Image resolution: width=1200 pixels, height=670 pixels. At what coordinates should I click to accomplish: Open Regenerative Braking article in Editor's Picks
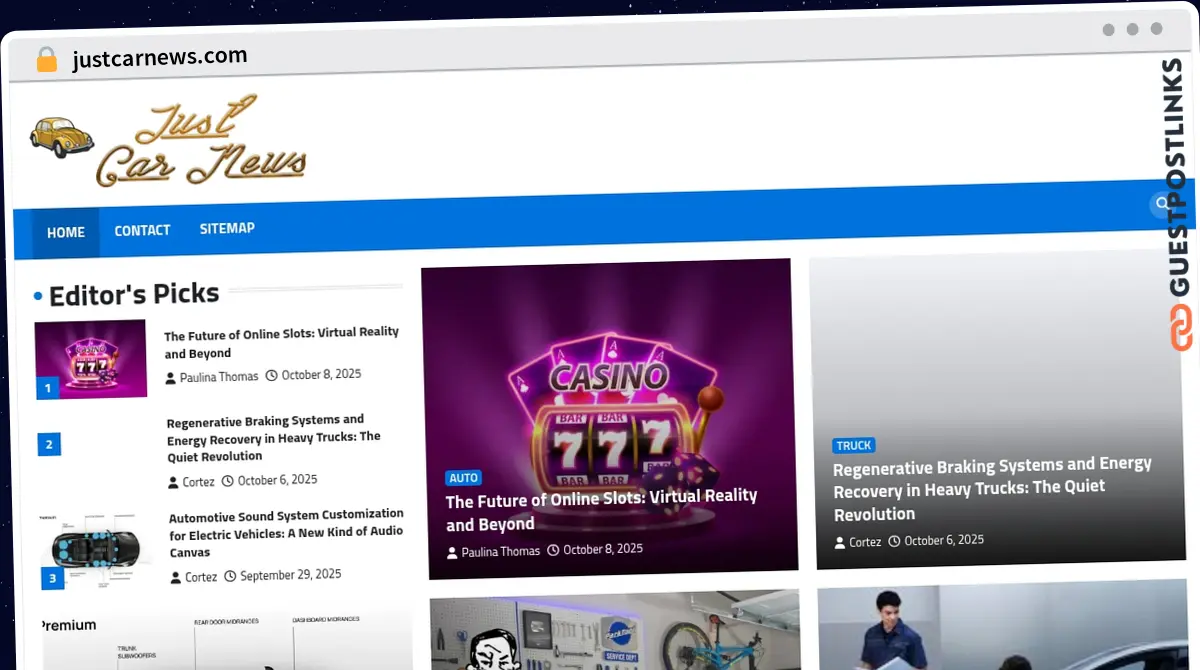point(273,437)
